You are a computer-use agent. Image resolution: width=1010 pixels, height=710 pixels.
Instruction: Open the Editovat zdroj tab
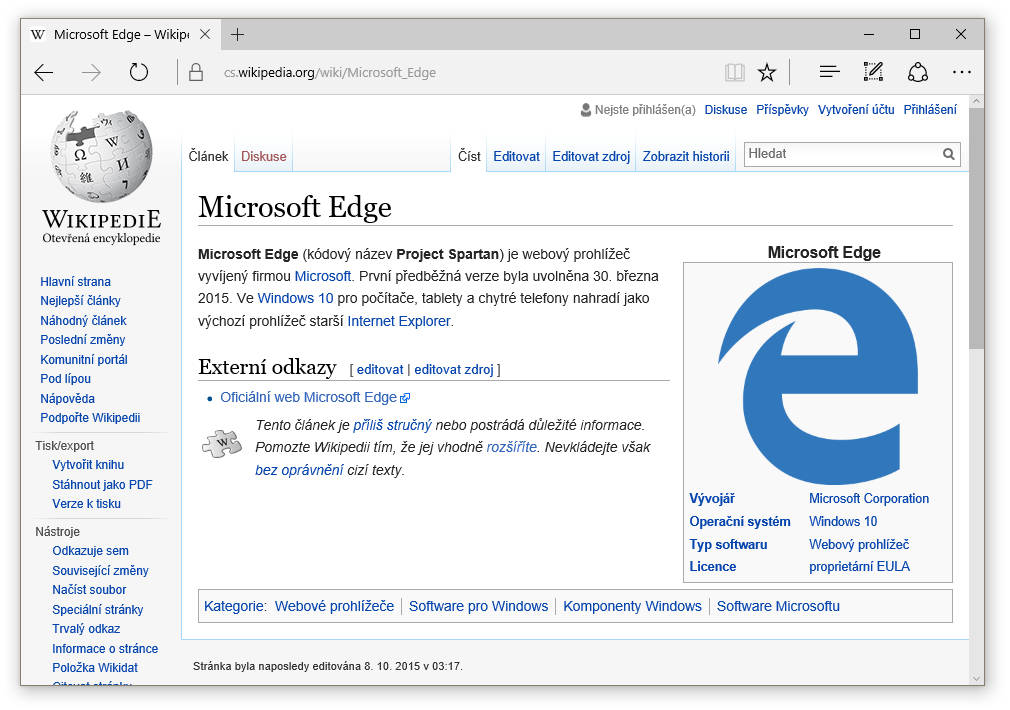(591, 156)
